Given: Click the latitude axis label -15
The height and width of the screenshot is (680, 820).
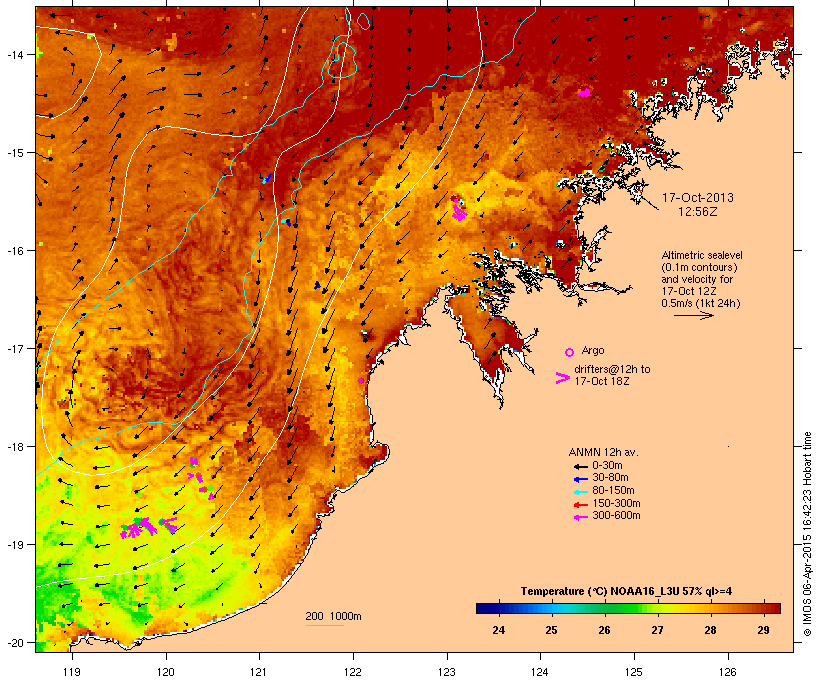Looking at the screenshot, I should [14, 153].
